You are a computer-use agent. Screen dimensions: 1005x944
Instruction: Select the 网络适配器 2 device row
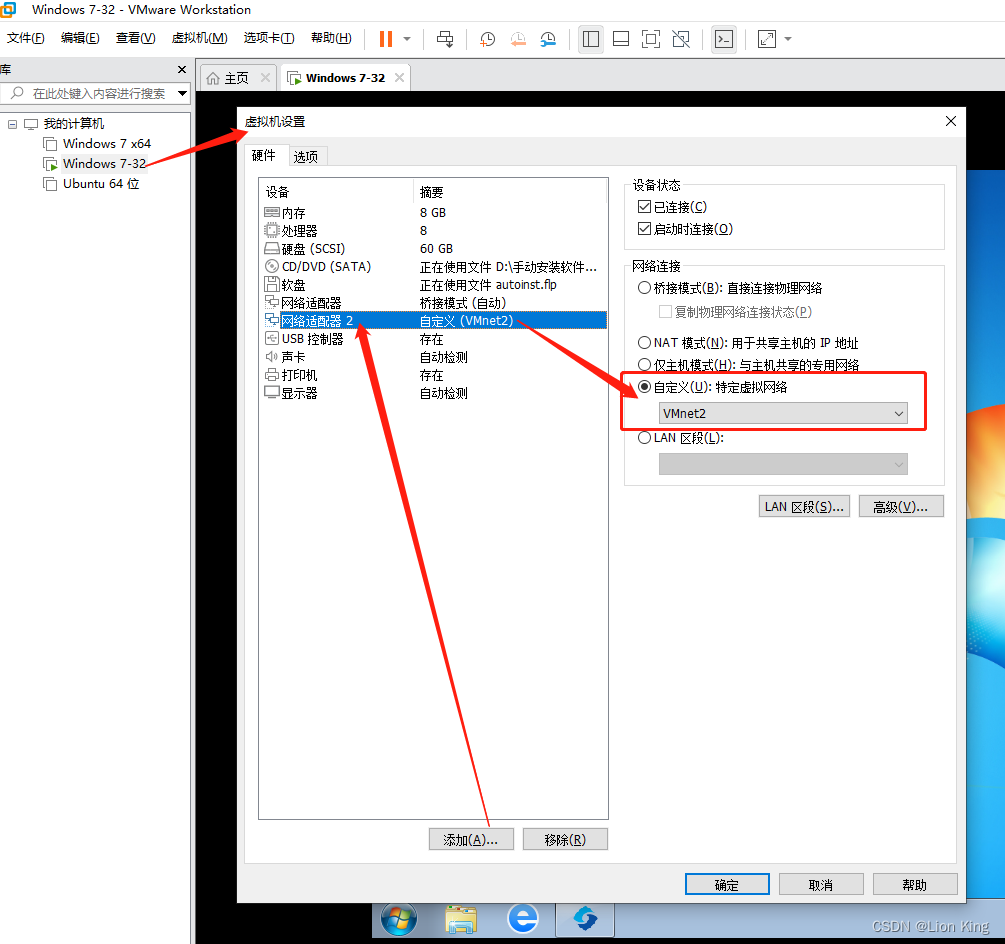433,320
